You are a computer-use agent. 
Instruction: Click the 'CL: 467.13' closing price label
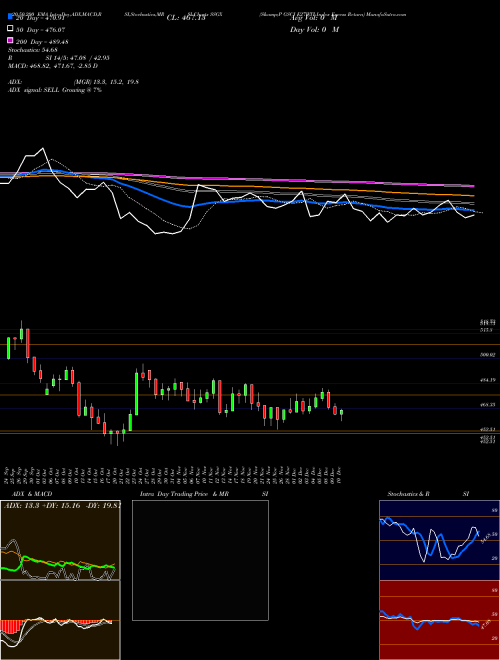click(186, 18)
